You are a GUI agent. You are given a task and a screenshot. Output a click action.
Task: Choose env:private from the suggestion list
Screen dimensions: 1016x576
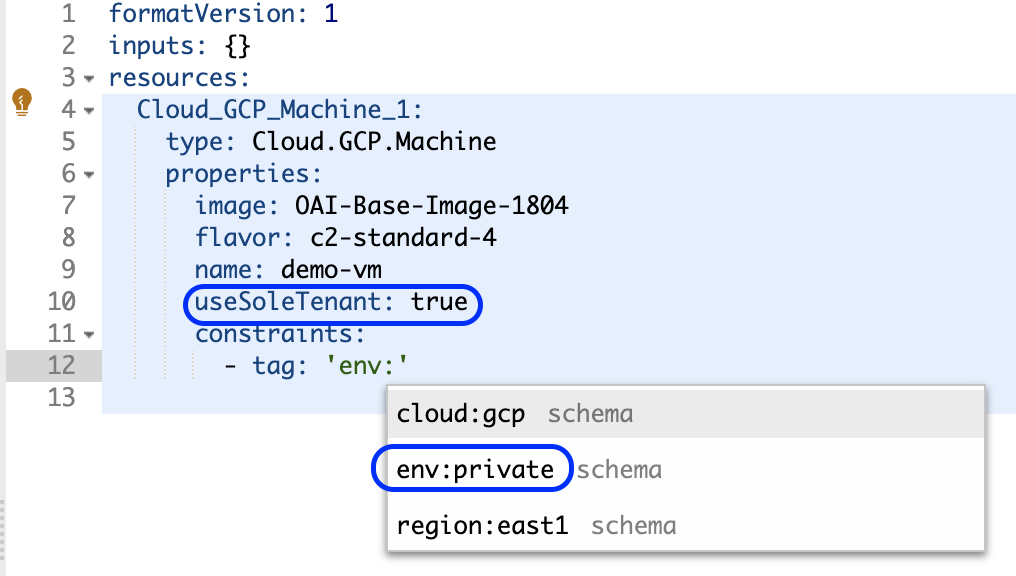point(474,470)
